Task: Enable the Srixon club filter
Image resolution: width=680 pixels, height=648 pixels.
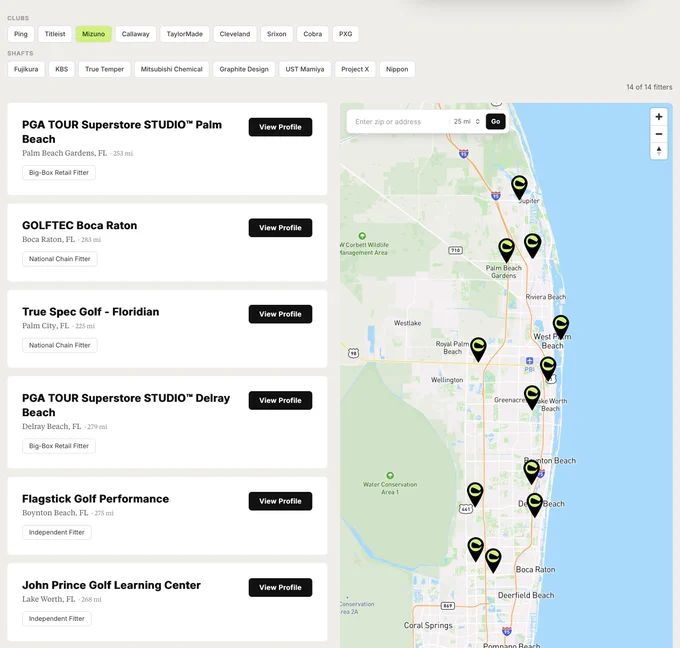Action: 276,34
